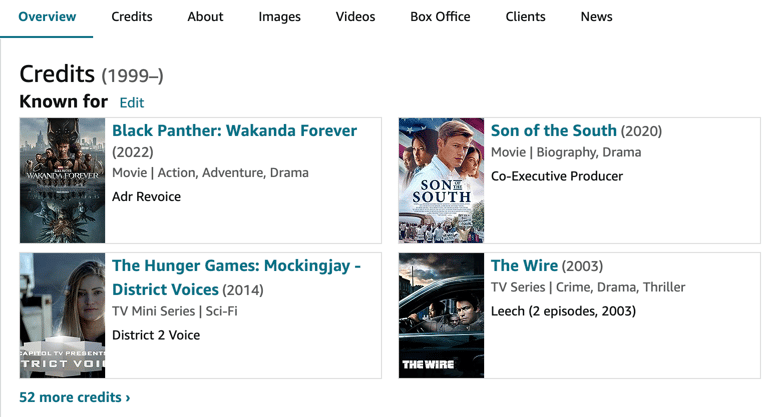Click the Edit link beside Known for
Screen dimensions: 768x417
(131, 103)
